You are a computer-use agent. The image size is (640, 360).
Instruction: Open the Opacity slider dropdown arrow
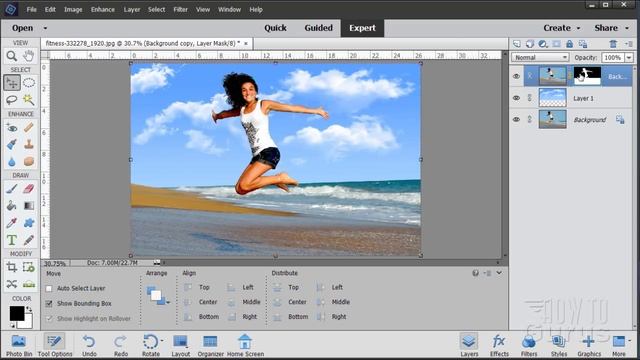629,58
